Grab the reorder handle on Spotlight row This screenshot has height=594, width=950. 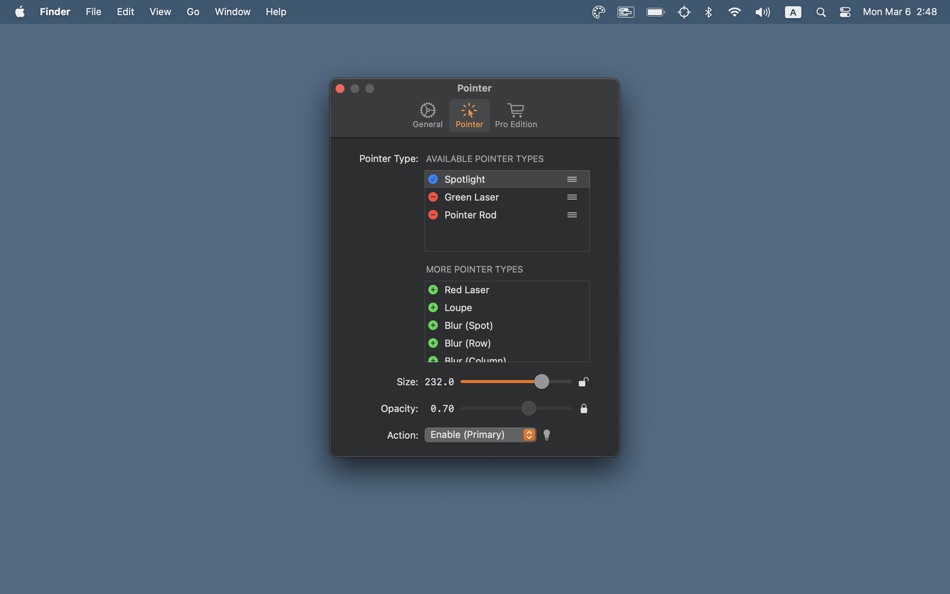(572, 179)
